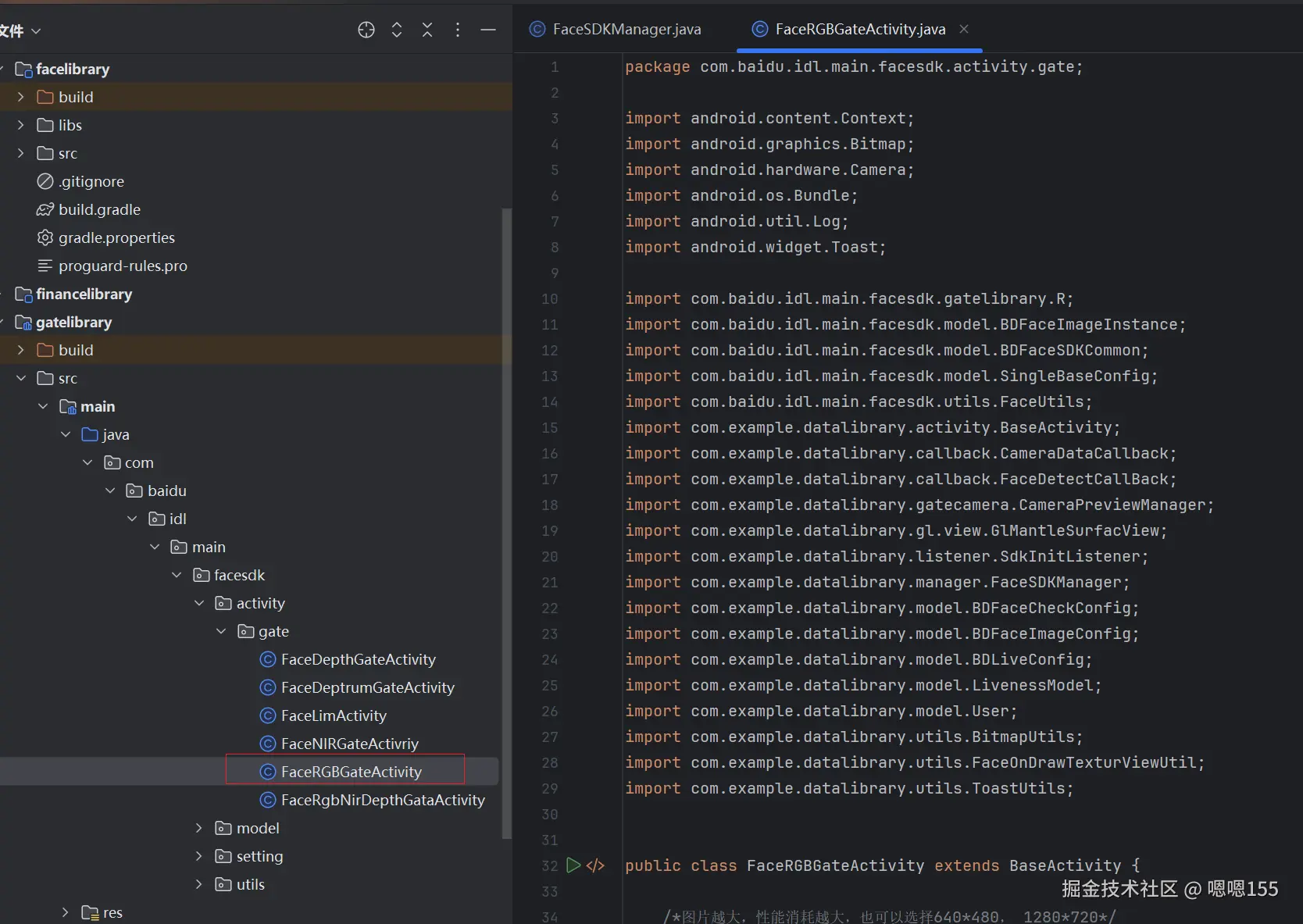Expand the model package folder

point(199,828)
